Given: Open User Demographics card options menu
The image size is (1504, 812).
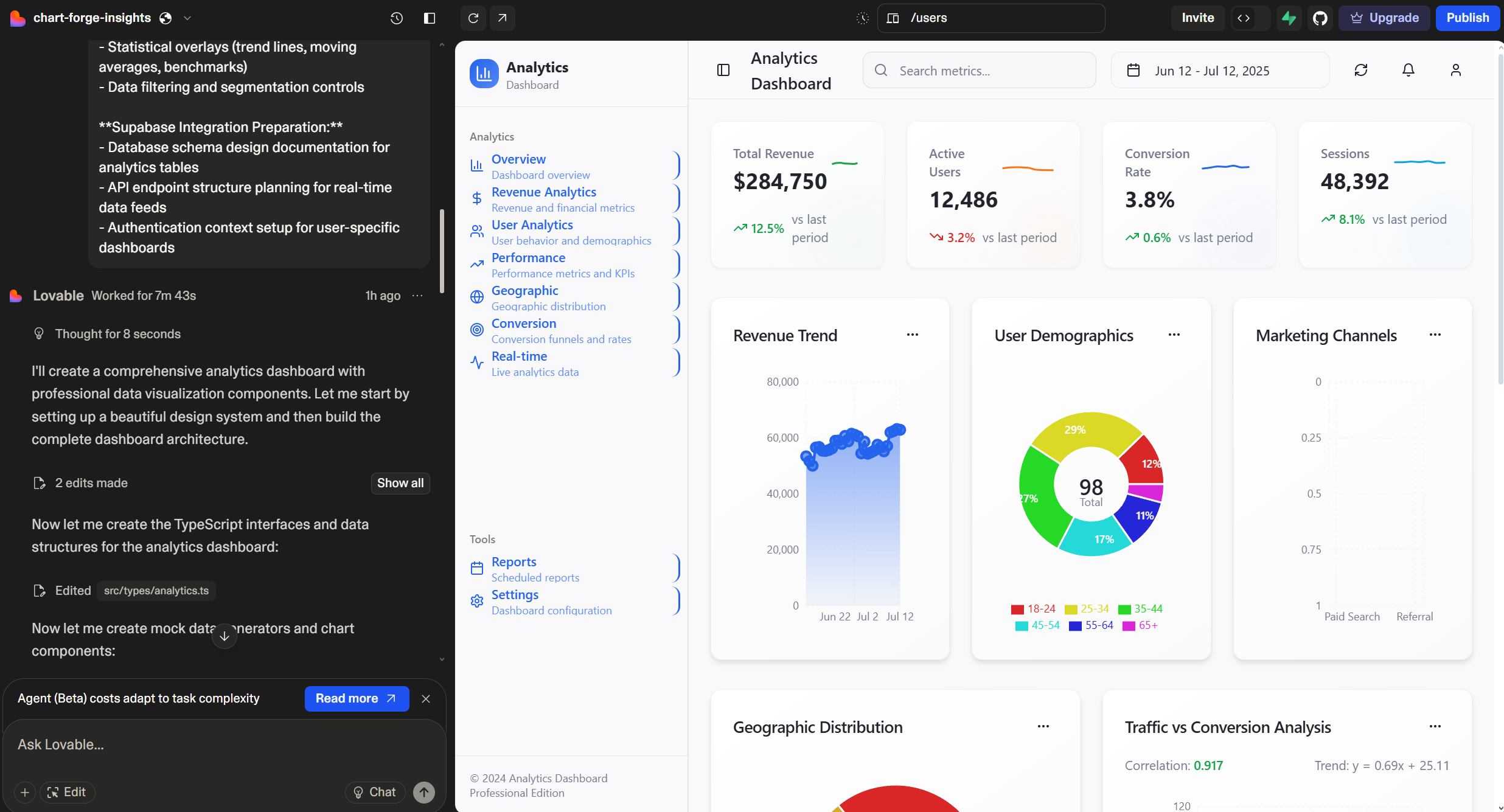Looking at the screenshot, I should [x=1174, y=335].
